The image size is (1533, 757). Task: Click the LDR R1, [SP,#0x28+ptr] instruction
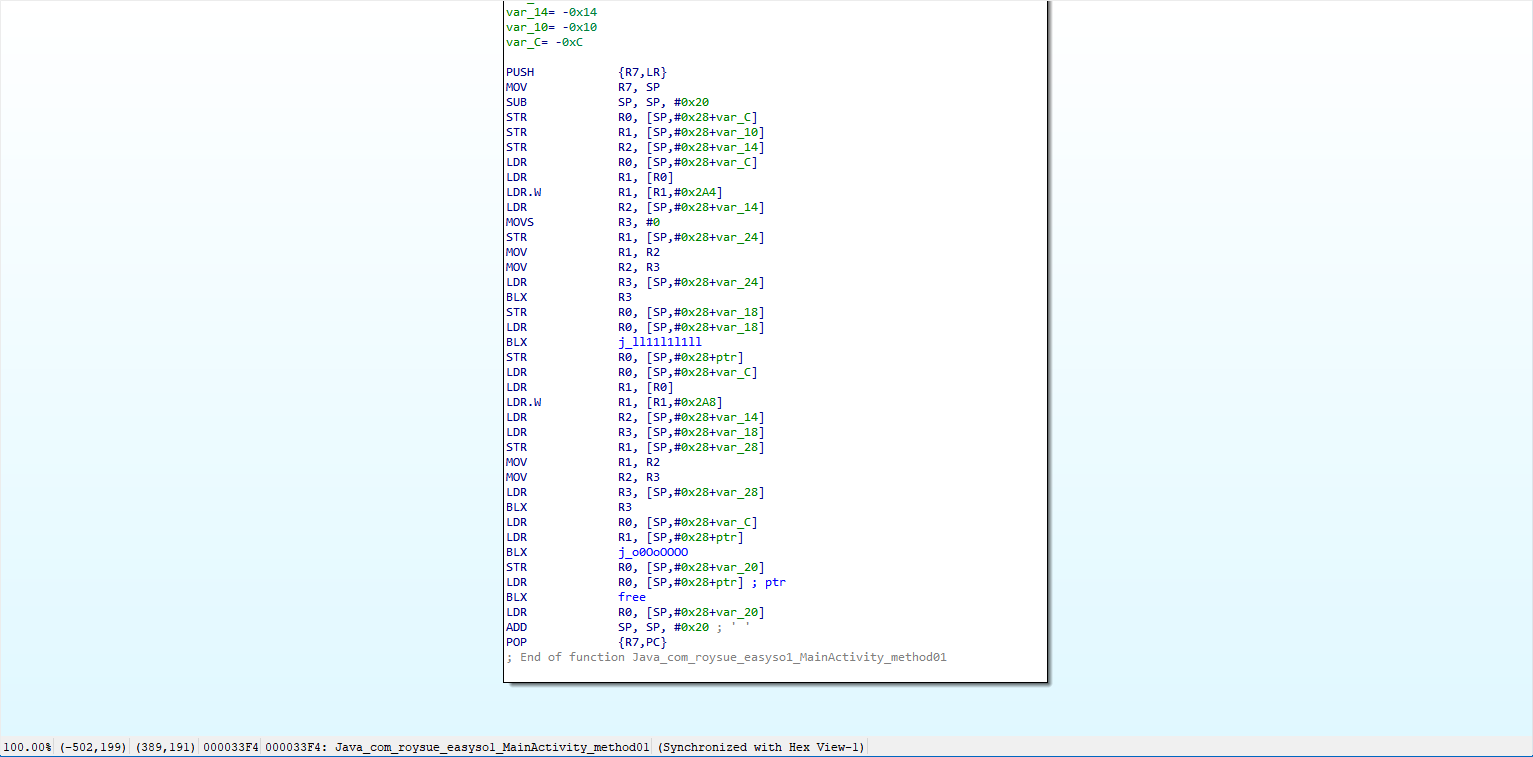point(625,537)
